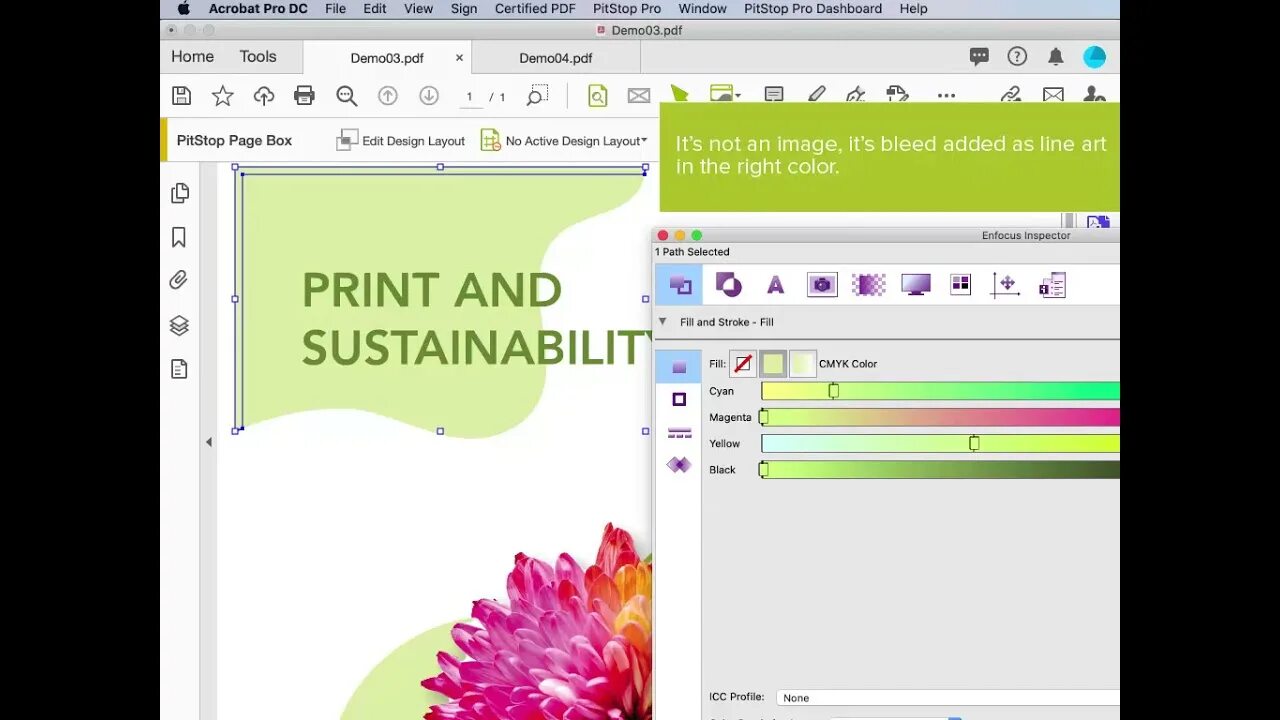The width and height of the screenshot is (1280, 720).
Task: Open the comment note tool
Action: coord(774,94)
